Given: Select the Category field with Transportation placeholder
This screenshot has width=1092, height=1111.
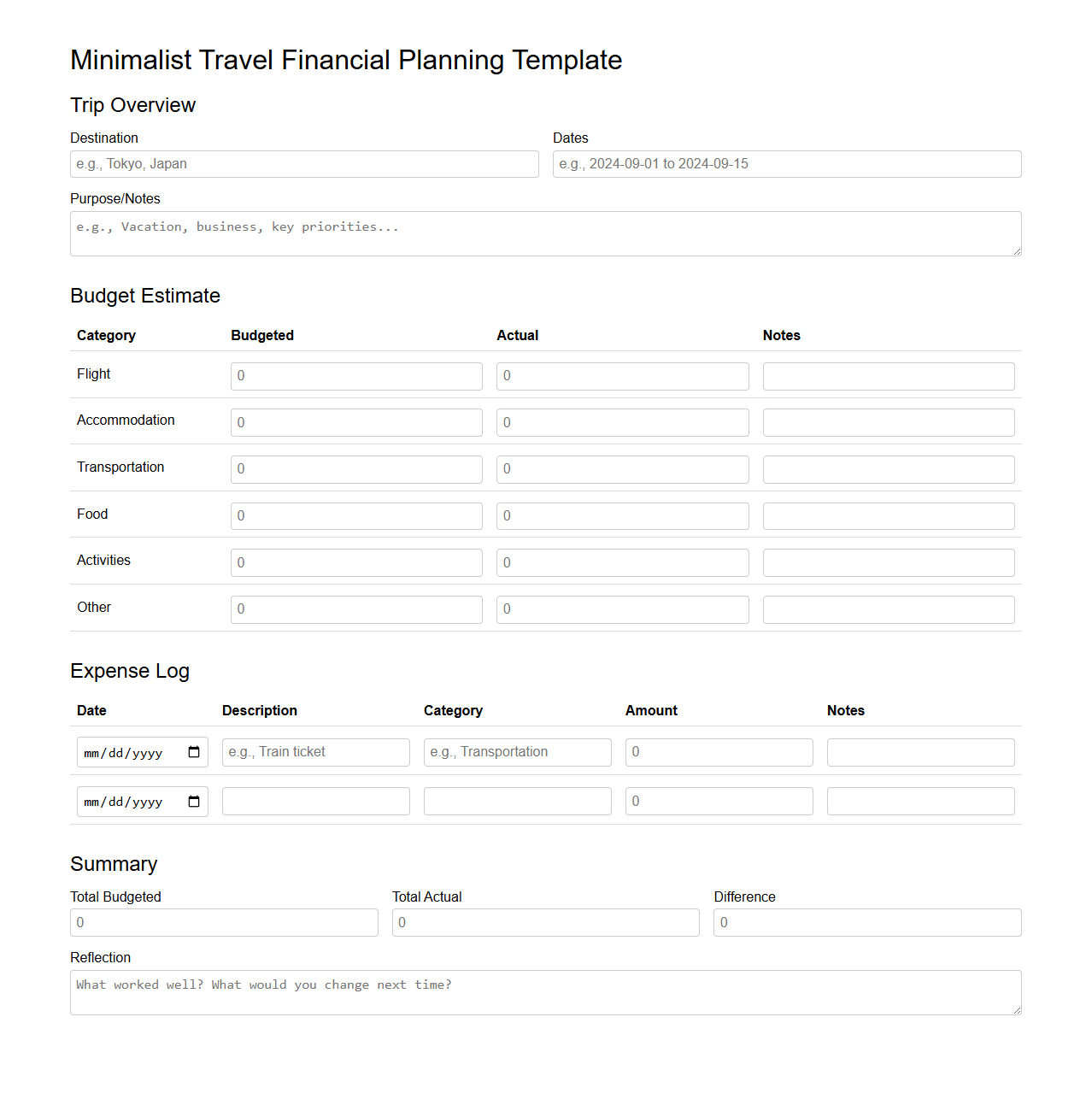Looking at the screenshot, I should 517,752.
